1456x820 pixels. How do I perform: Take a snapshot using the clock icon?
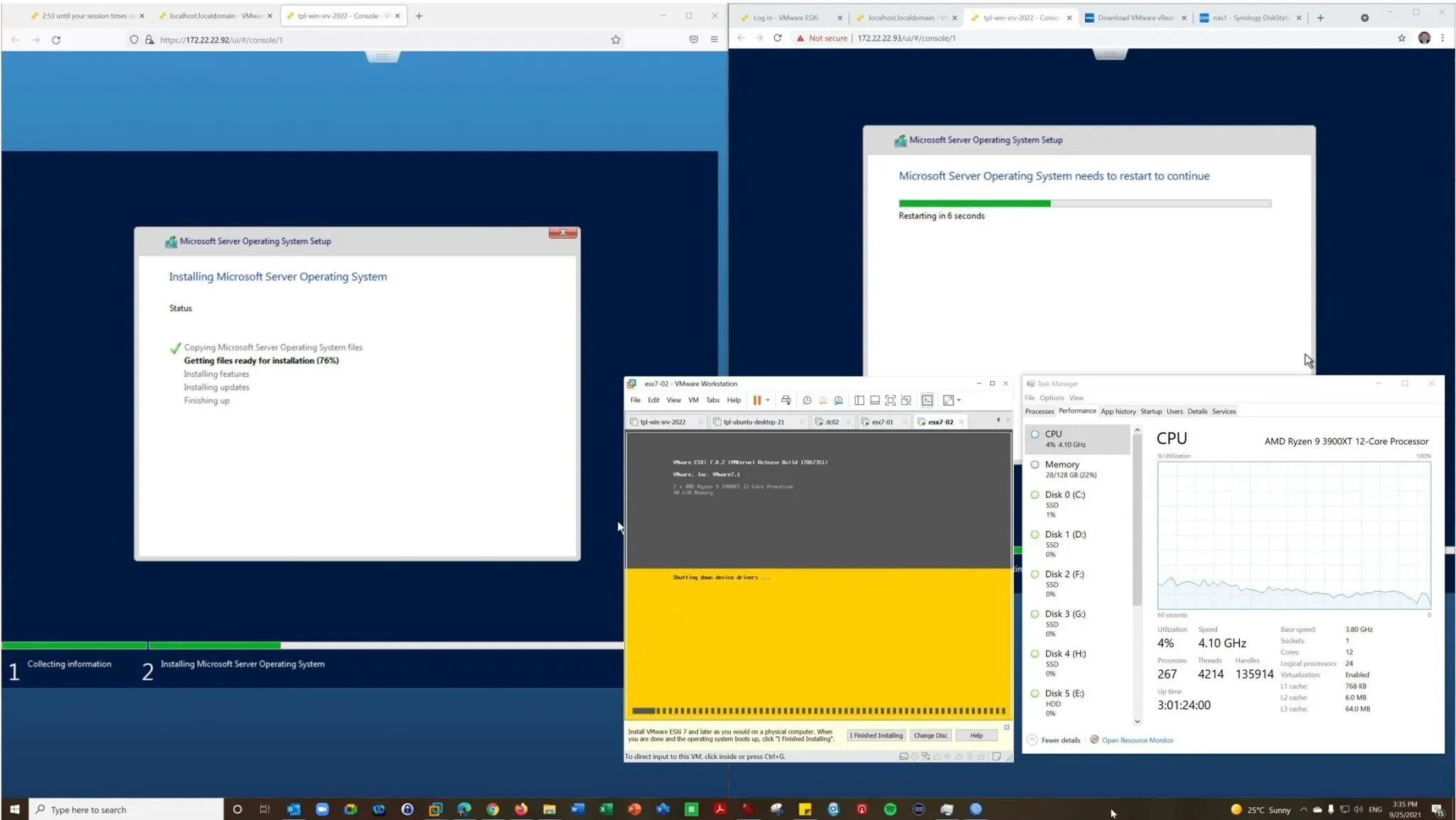[807, 400]
